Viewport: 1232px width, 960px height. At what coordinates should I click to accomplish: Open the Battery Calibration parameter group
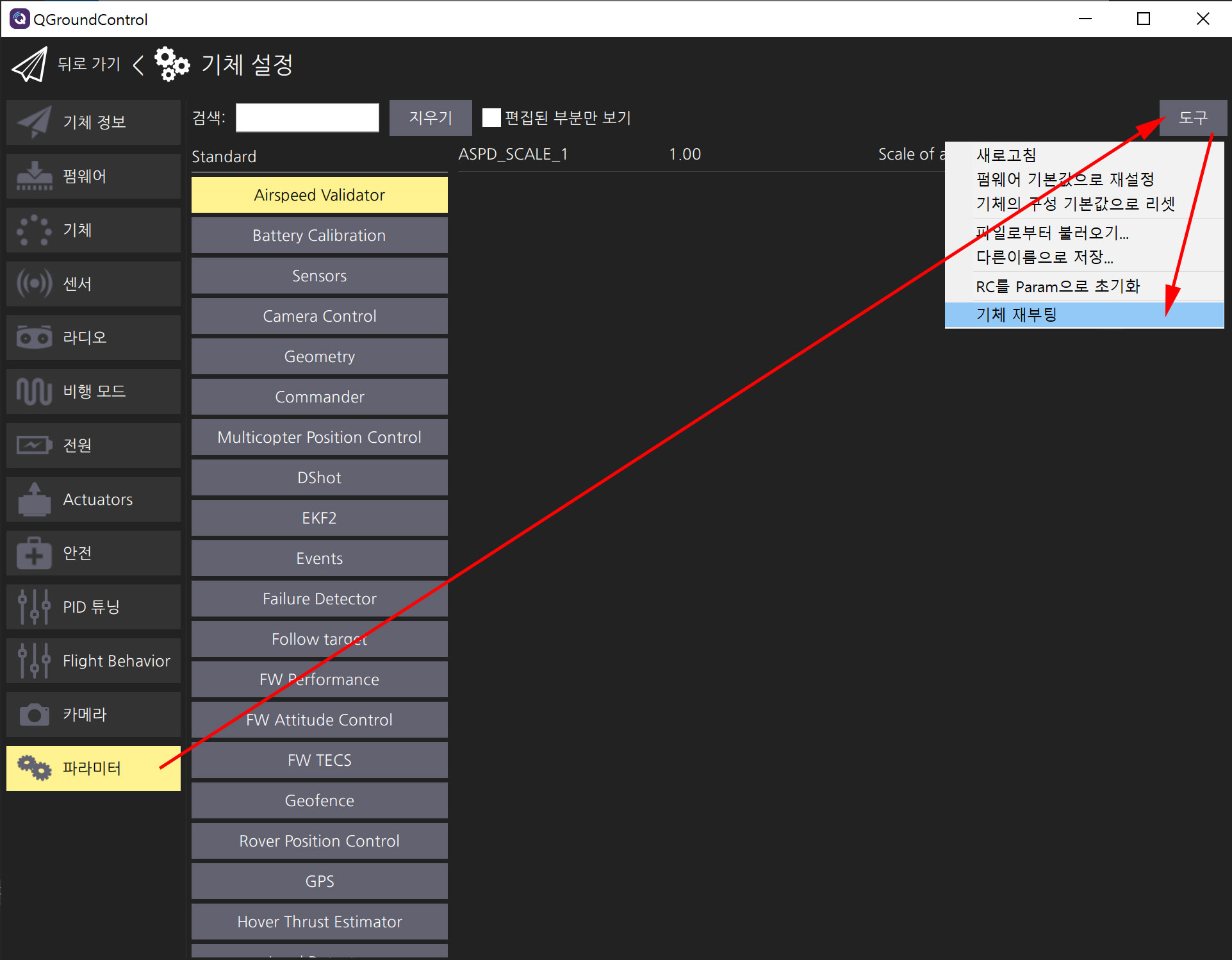point(319,235)
